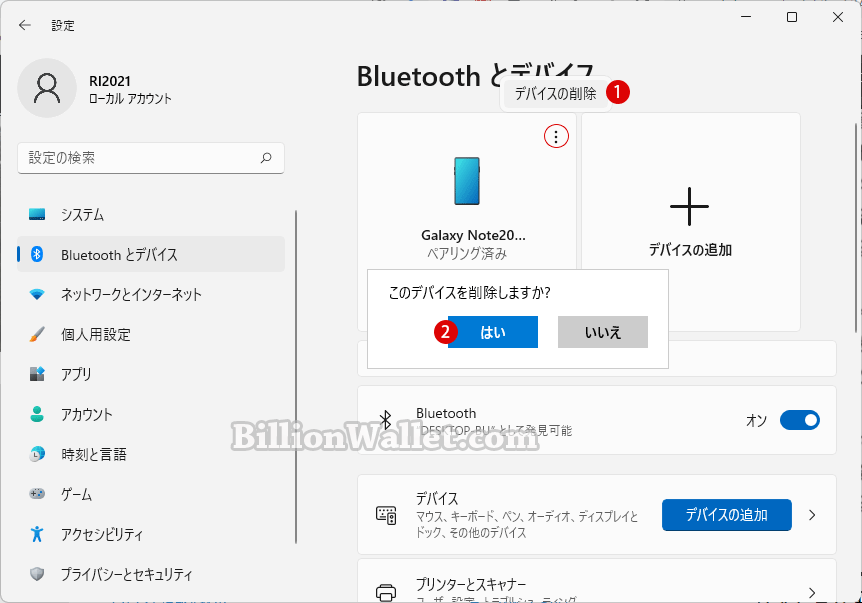Click the user profile avatar
This screenshot has width=862, height=603.
click(47, 88)
